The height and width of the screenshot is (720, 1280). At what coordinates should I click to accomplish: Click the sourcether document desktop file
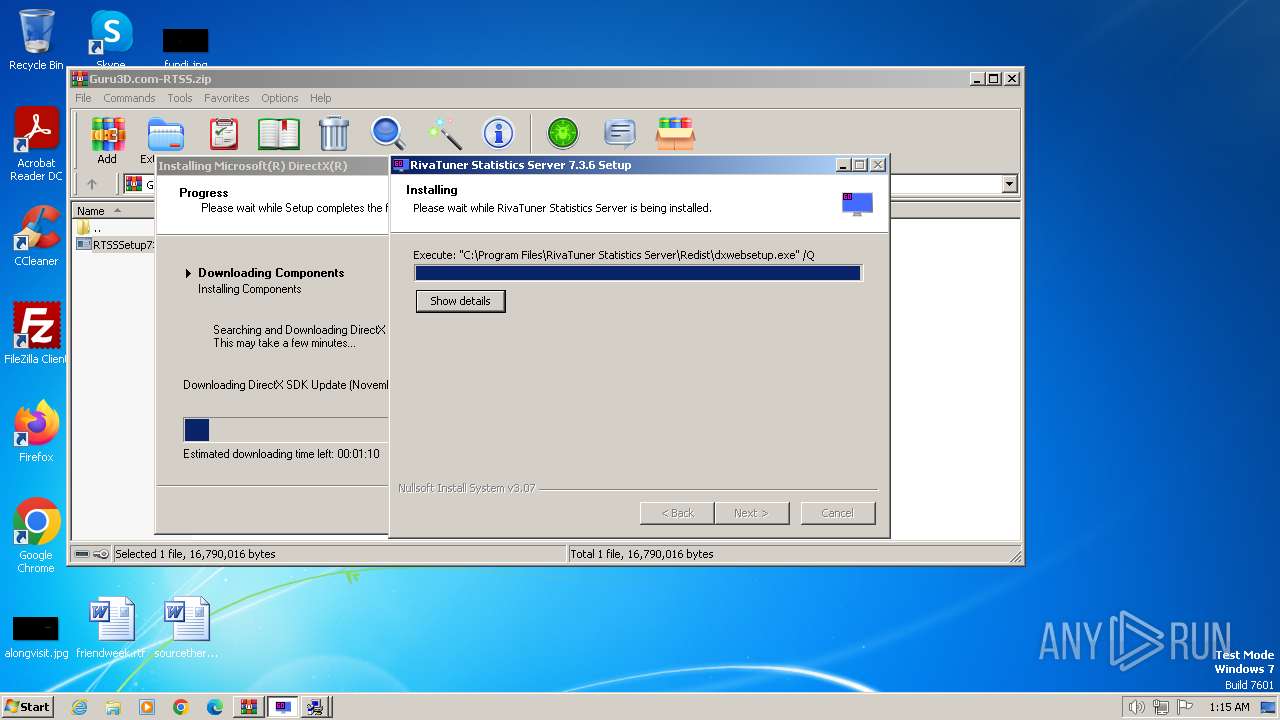coord(186,627)
